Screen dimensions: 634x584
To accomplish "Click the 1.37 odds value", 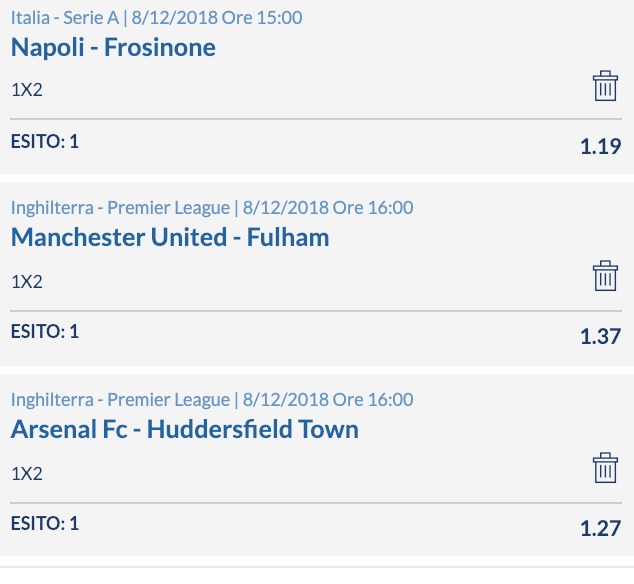I will 600,336.
